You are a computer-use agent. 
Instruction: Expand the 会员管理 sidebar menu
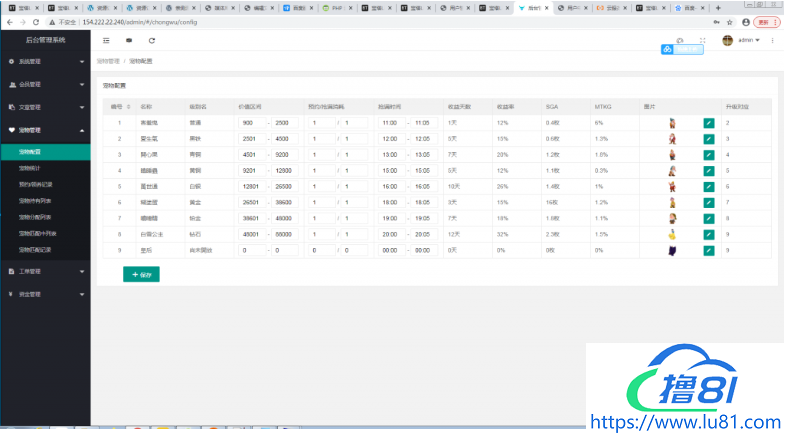tap(45, 85)
